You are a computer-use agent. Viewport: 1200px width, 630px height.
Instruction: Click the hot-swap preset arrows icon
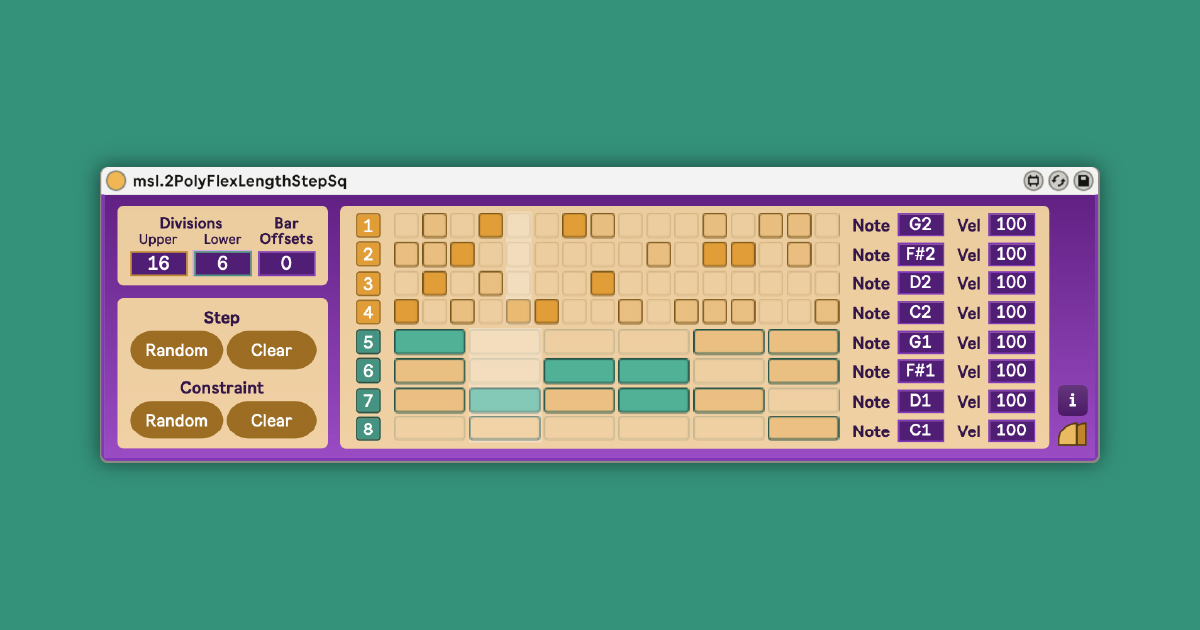1058,181
